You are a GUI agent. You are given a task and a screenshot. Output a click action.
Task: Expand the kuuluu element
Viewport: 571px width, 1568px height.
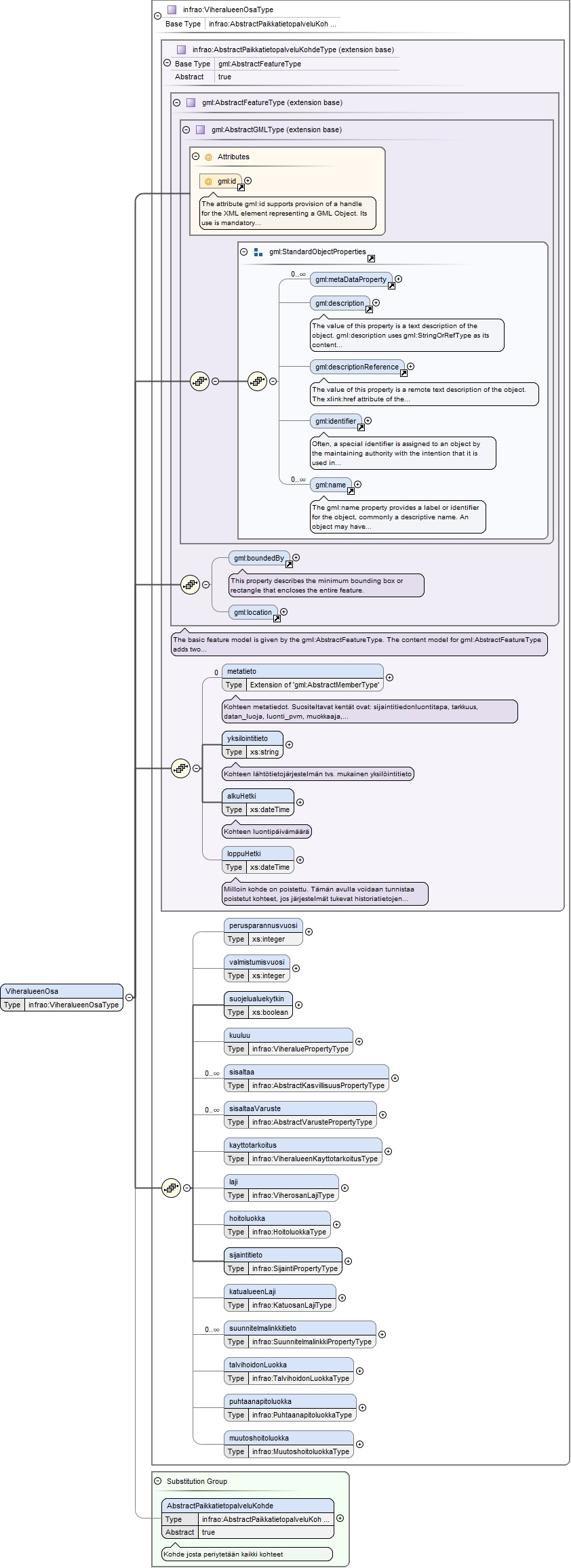pyautogui.click(x=359, y=1041)
